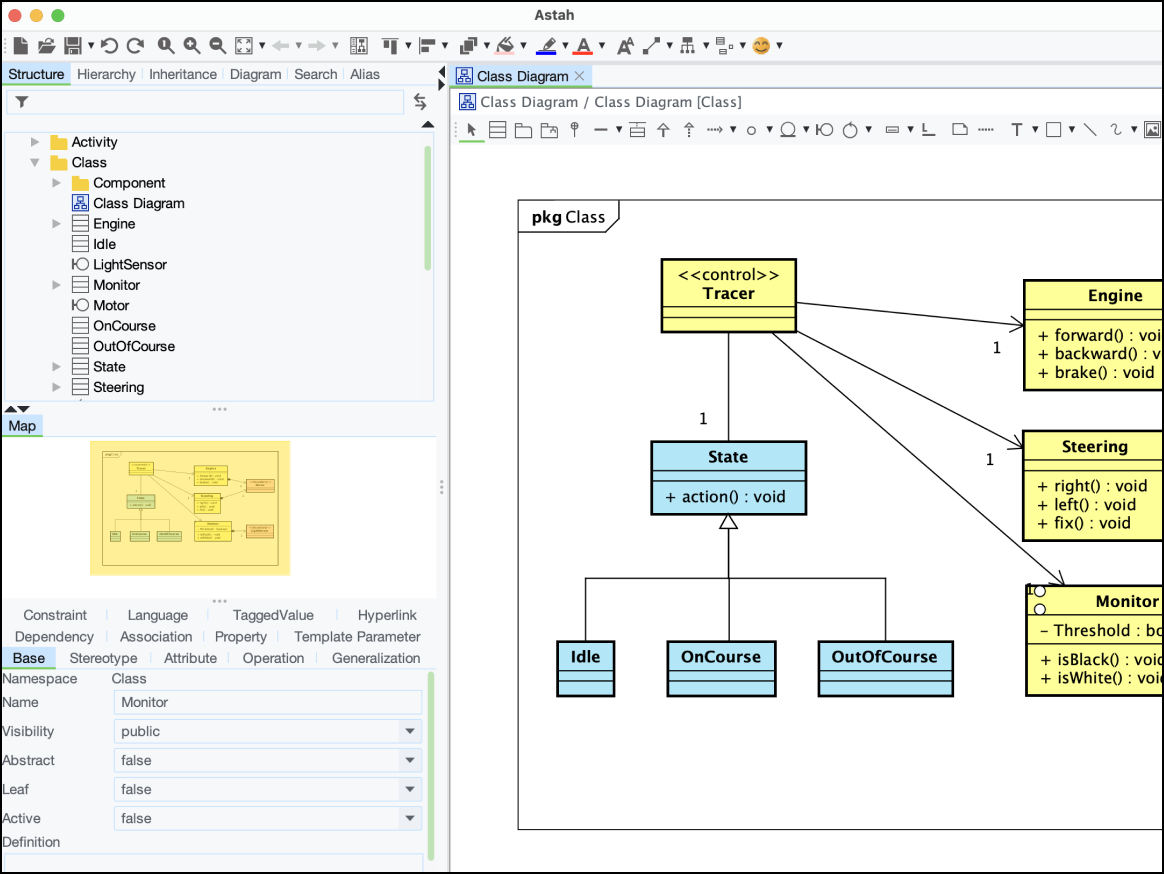Select the Rectangle shape tool
Screen dimensions: 1164x874
1053,130
